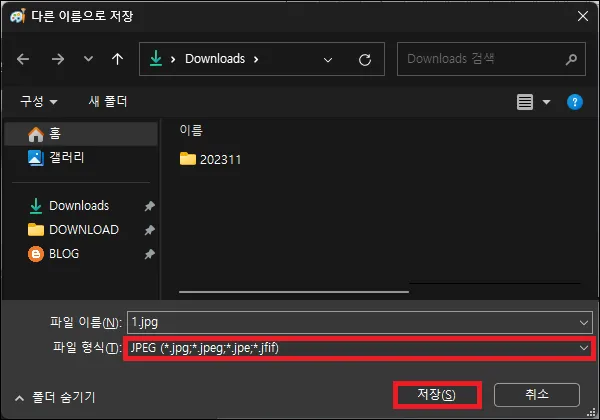Click the horizontal scrollbar in file list
The image size is (600, 420).
point(294,292)
